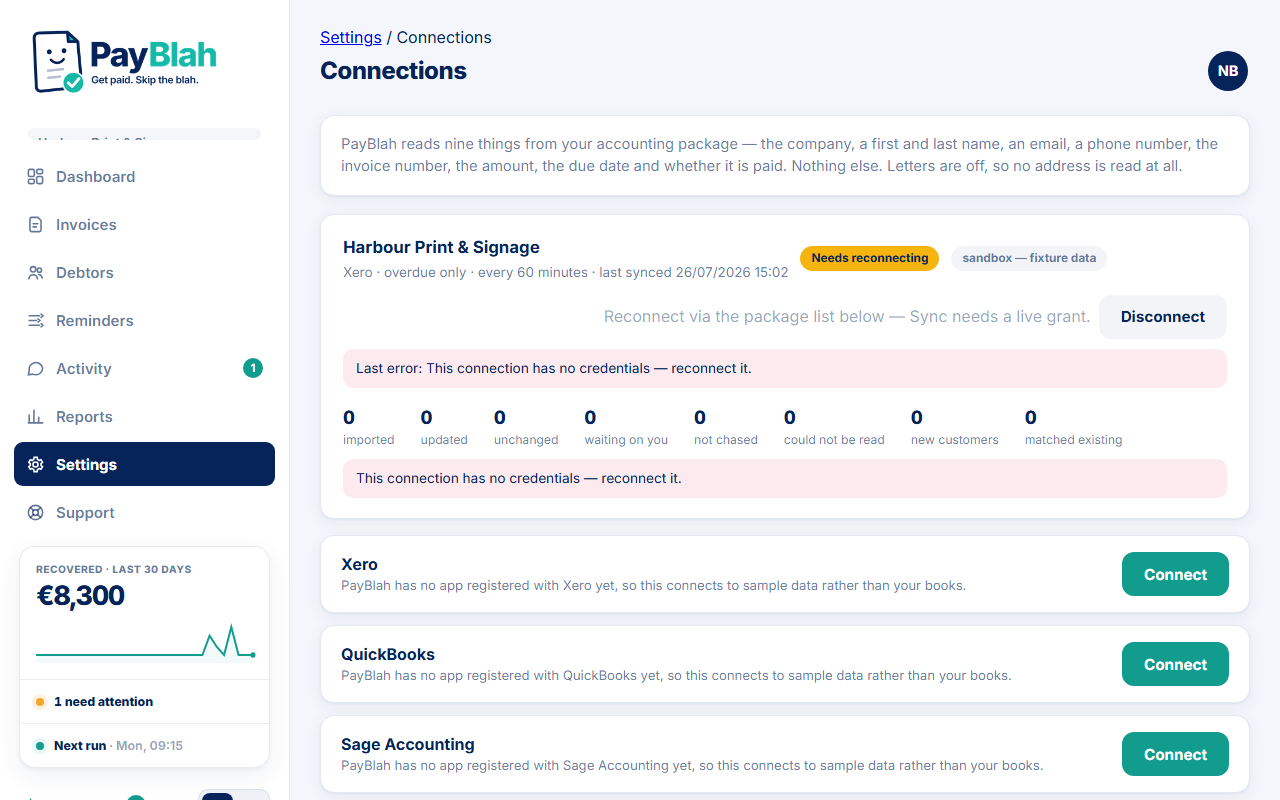This screenshot has width=1280, height=800.
Task: Disconnect Harbour Print & Signage
Action: pos(1163,317)
